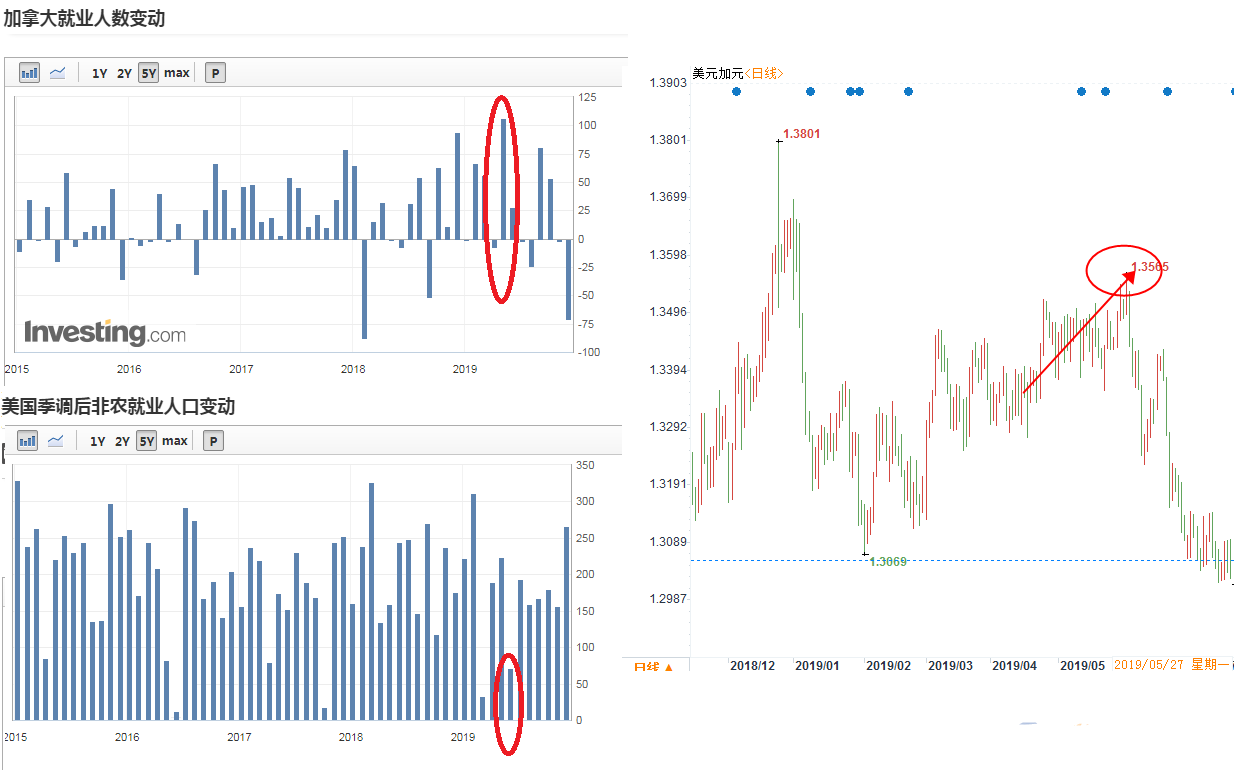
Task: Click the blue event dot above 2019/02
Action: pos(908,91)
